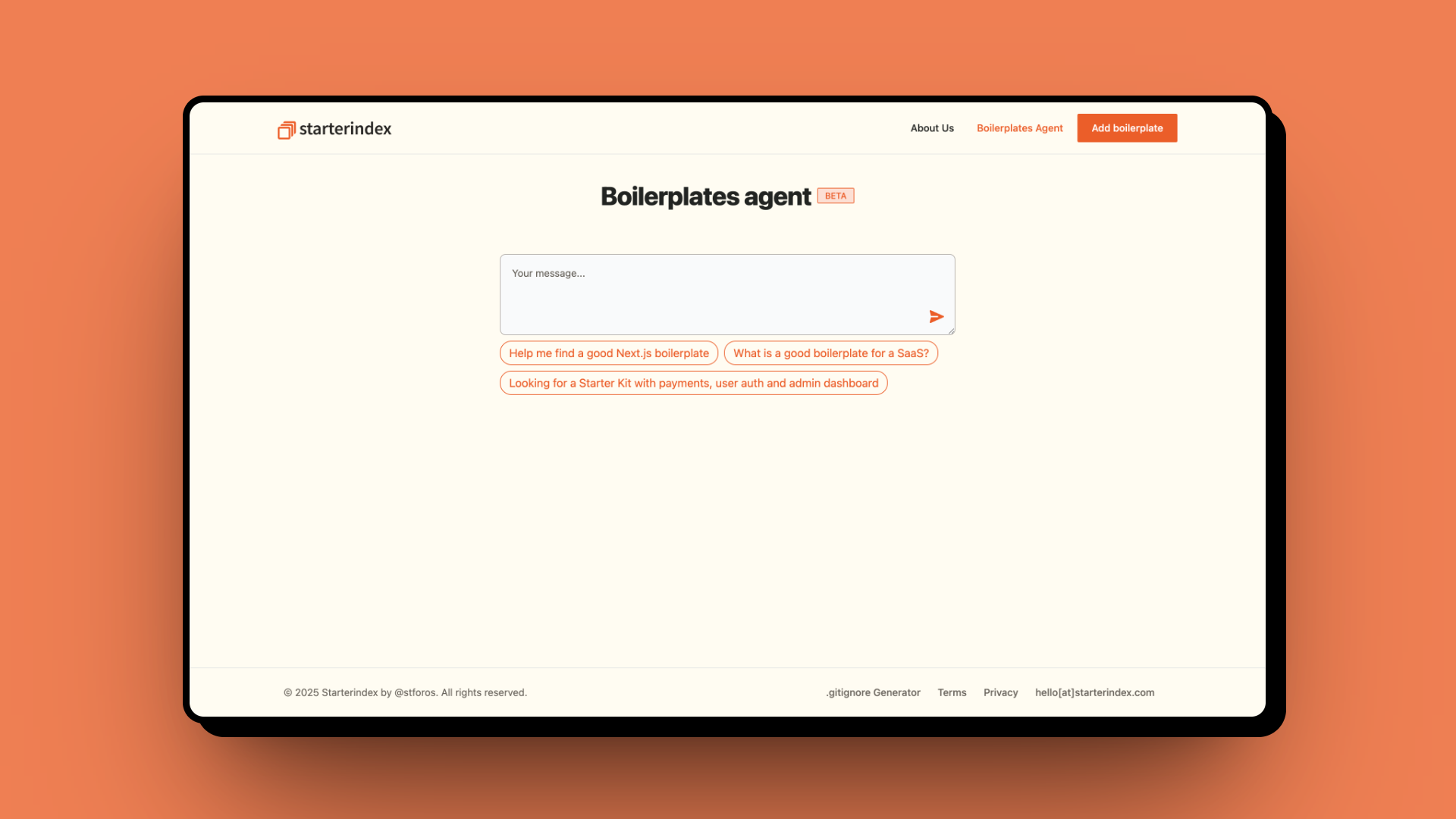Viewport: 1456px width, 819px height.
Task: Click the BETA badge next to the heading
Action: (836, 196)
